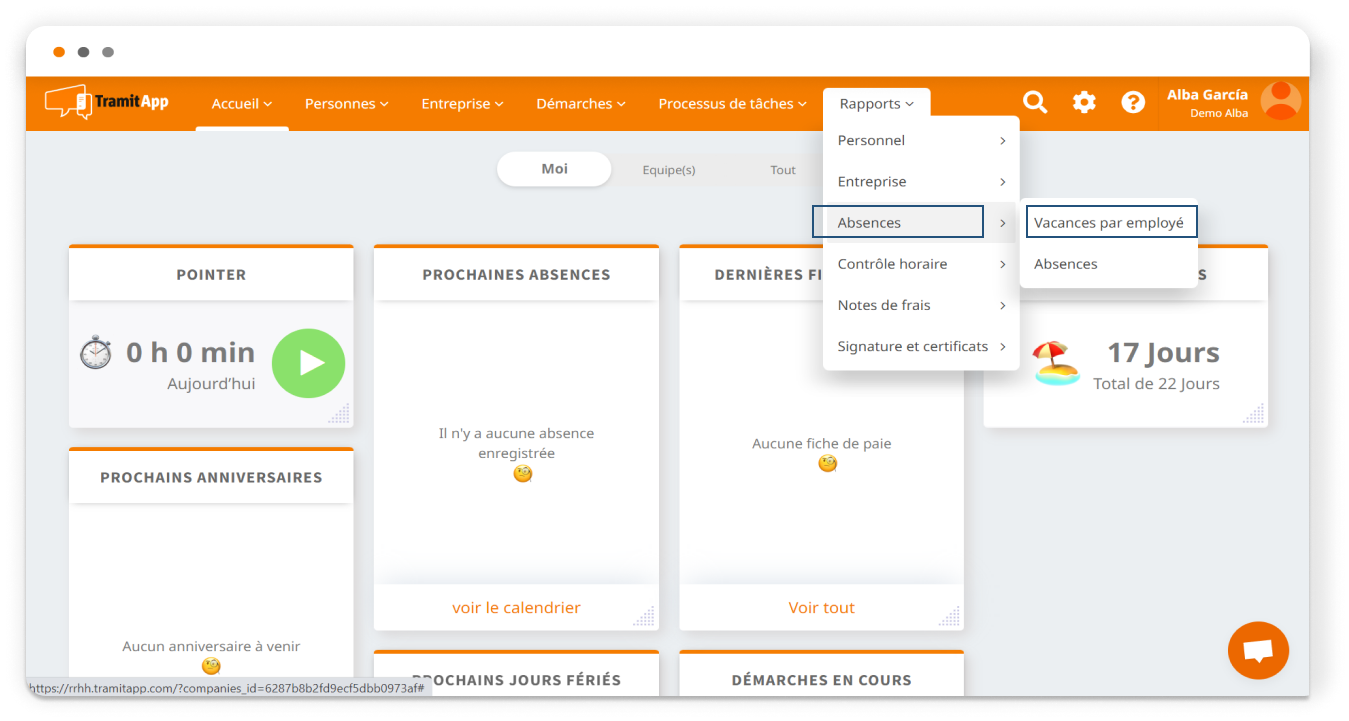Click the help question mark icon

(1132, 102)
